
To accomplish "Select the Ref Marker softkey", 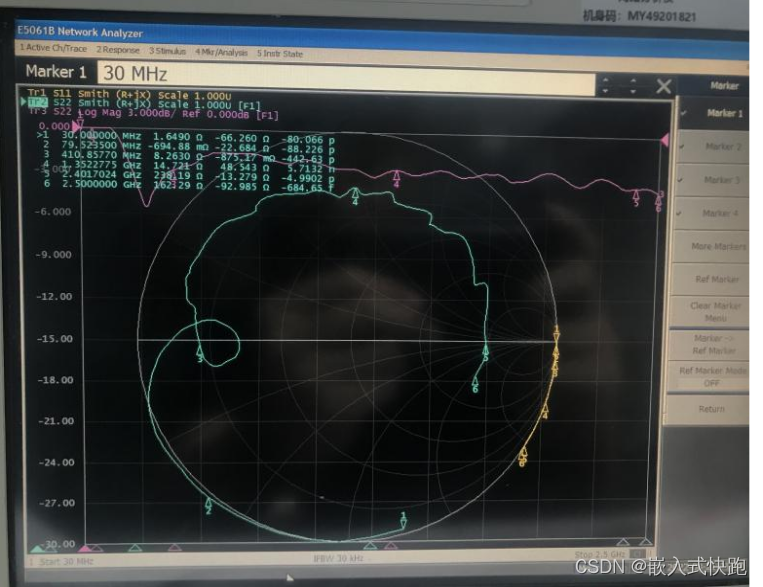I will pos(710,279).
